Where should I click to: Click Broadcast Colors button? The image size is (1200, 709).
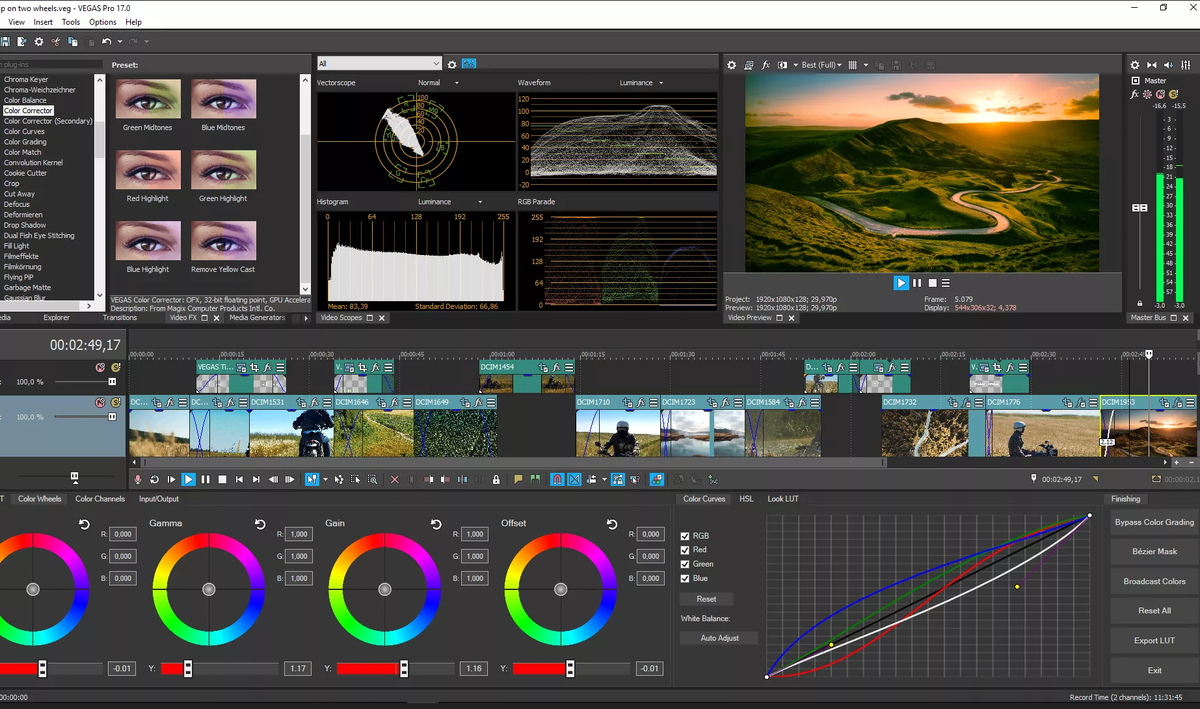(x=1154, y=581)
